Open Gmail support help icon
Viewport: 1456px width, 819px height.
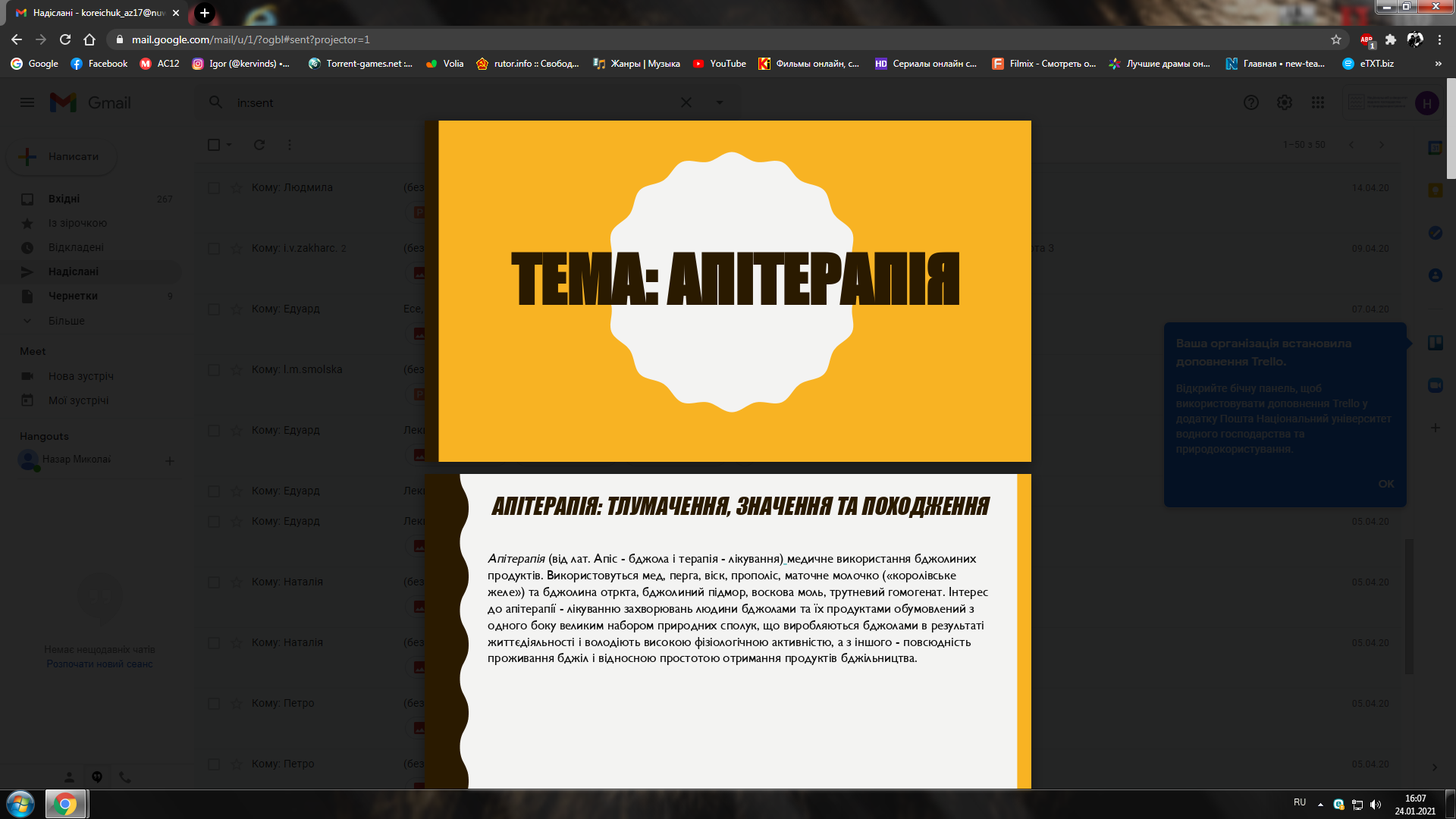tap(1251, 102)
